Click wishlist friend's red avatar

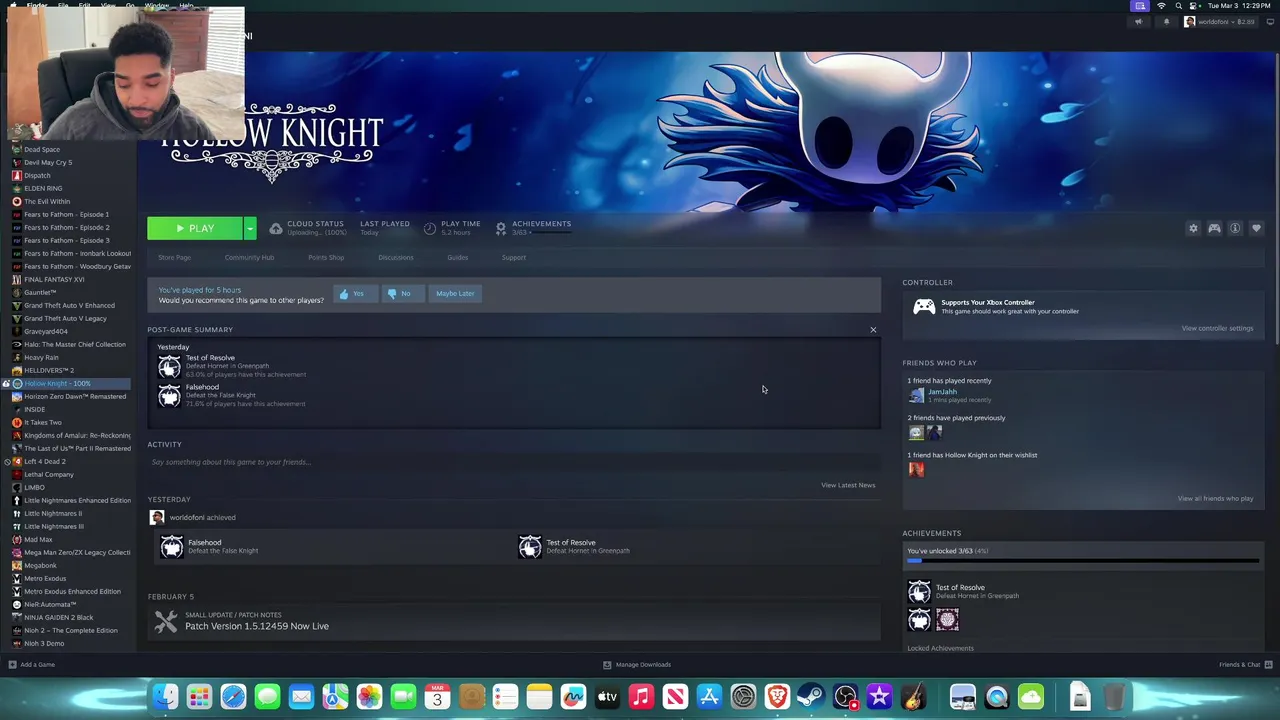(x=916, y=470)
